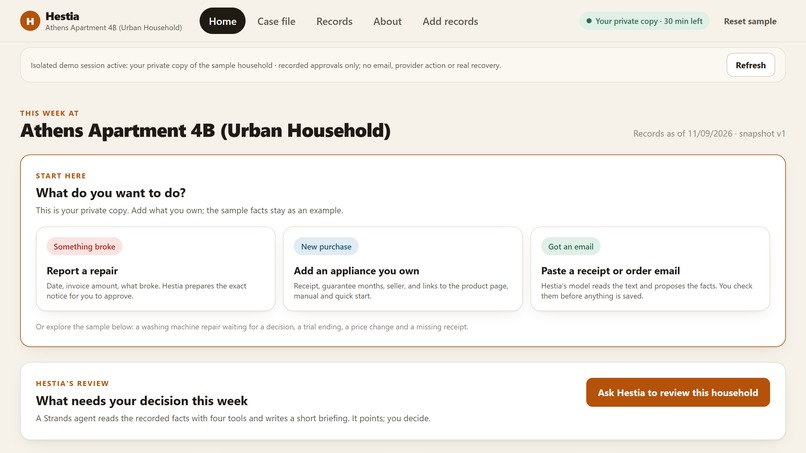Ask Hestia to review this household
Screen dimensions: 806x453
point(678,392)
